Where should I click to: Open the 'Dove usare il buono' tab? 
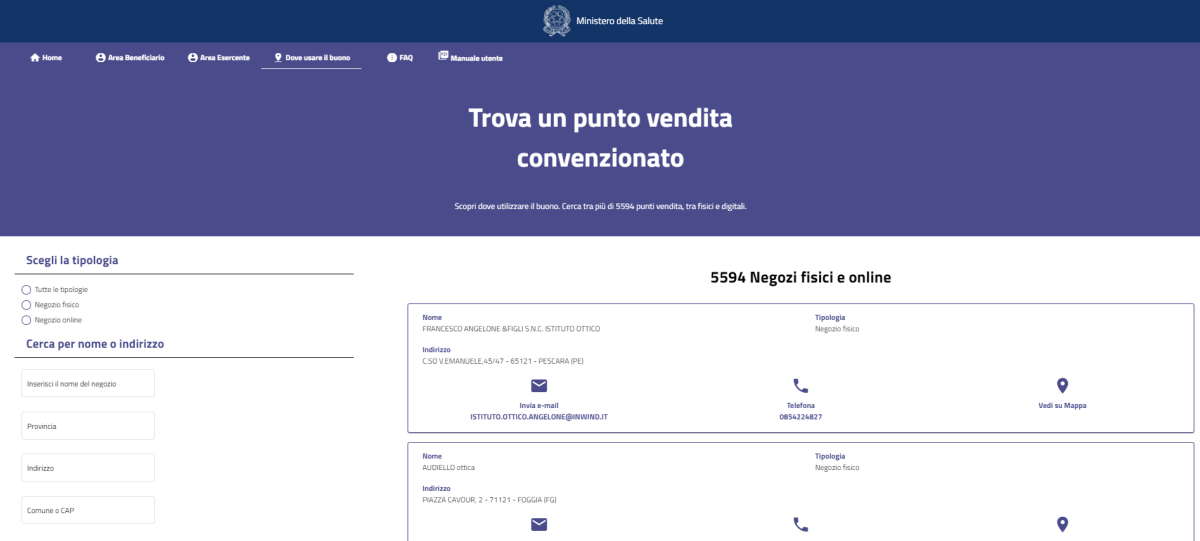click(312, 58)
